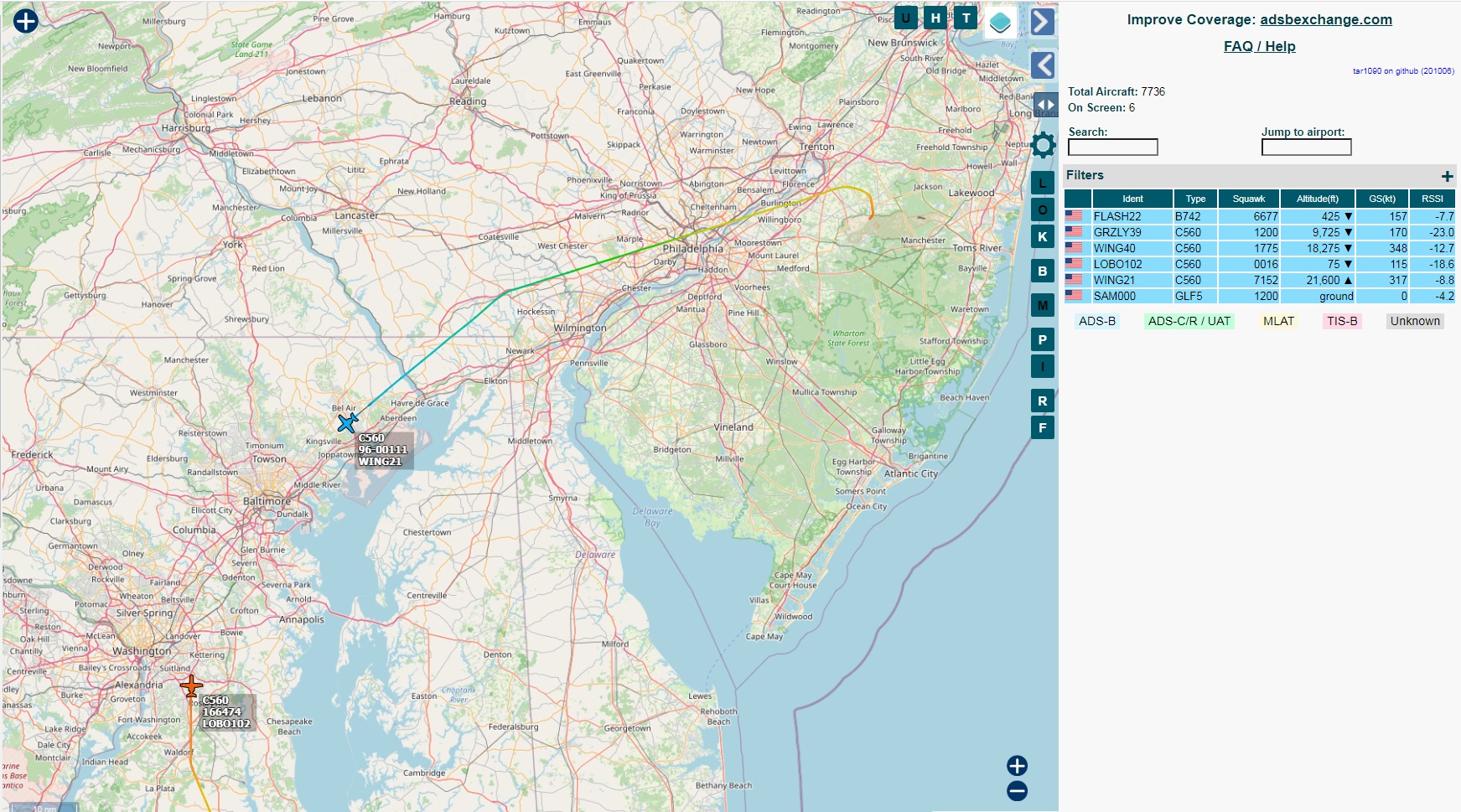Image resolution: width=1461 pixels, height=812 pixels.
Task: Click the ADS-C/R / UAT legend label
Action: [1189, 321]
